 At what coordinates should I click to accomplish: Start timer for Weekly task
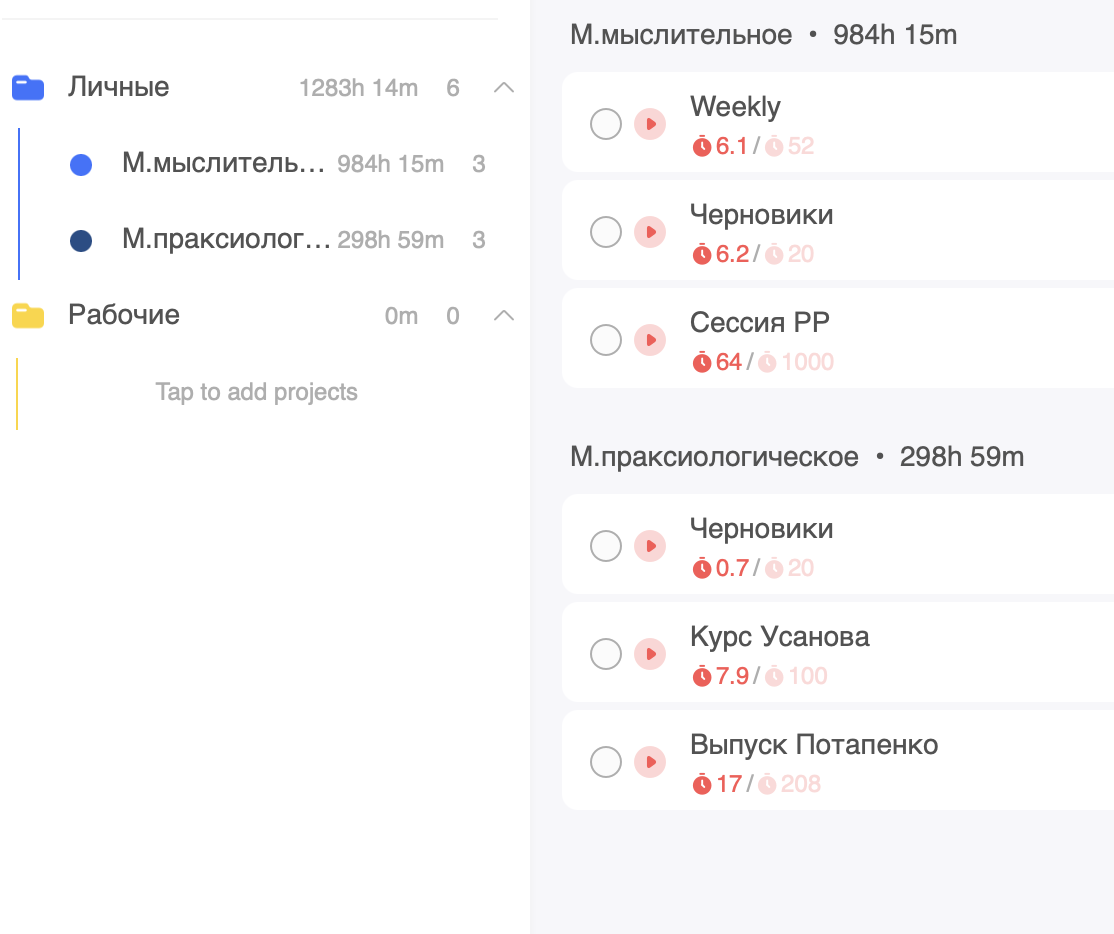[650, 124]
